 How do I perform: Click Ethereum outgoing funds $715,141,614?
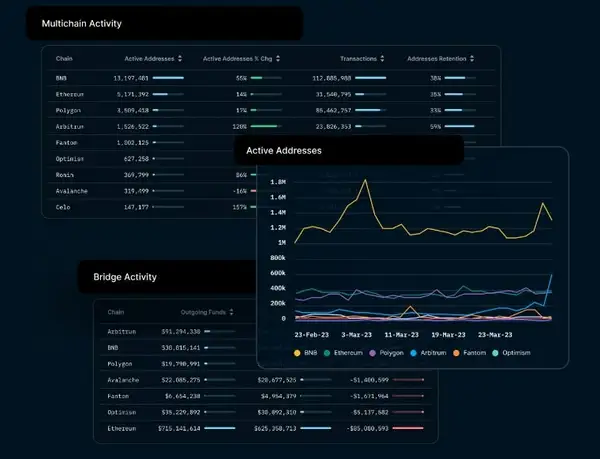click(x=179, y=428)
